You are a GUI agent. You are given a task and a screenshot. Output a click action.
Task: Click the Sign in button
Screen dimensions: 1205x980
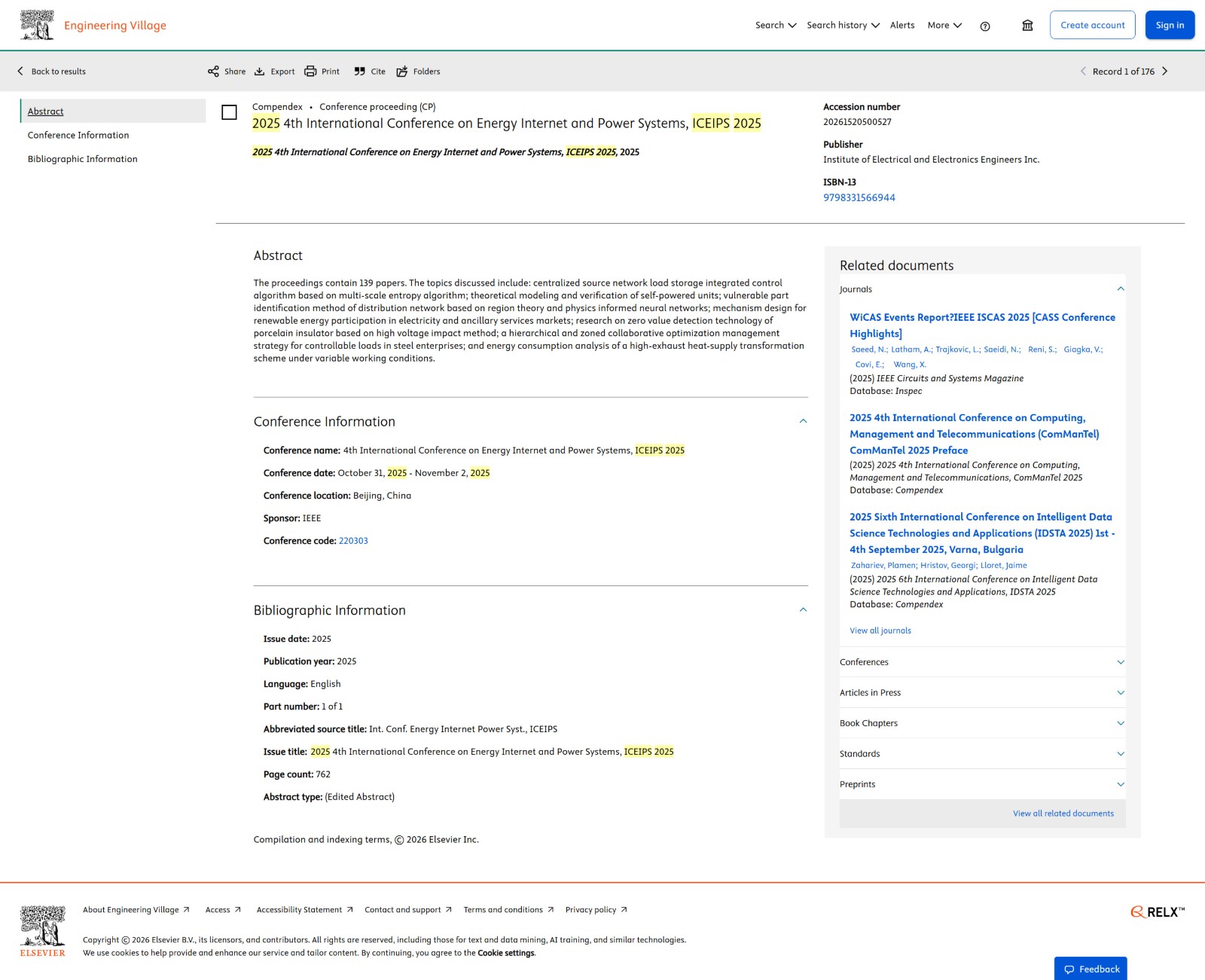point(1170,25)
